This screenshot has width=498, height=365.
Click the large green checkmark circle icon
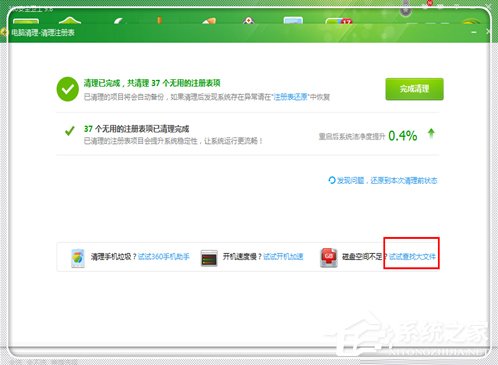[x=68, y=89]
